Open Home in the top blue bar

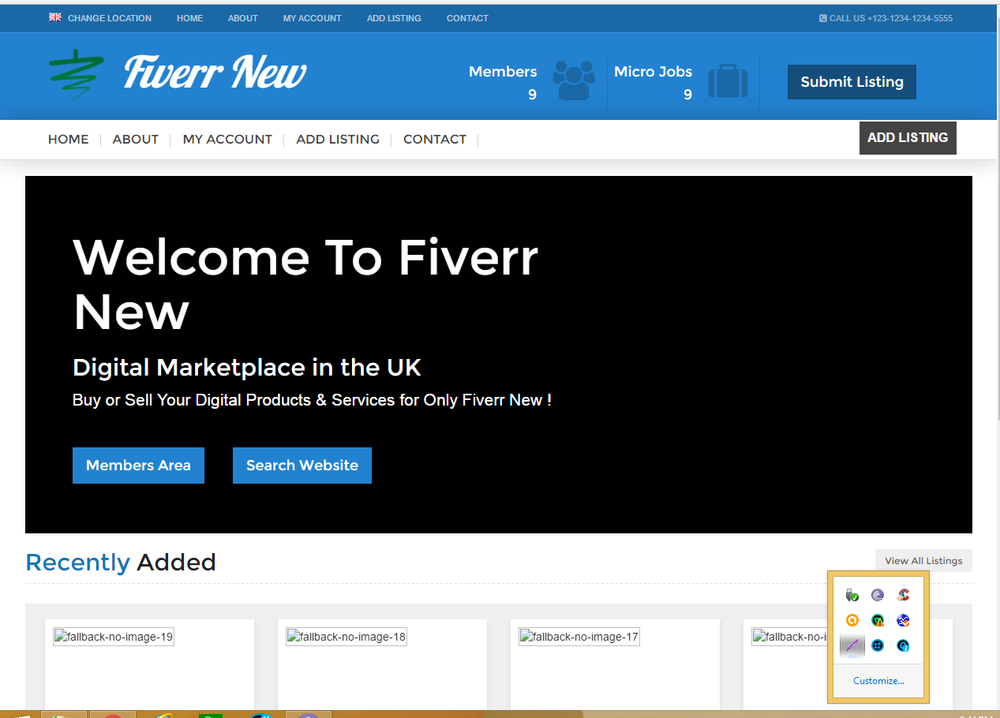tap(190, 18)
